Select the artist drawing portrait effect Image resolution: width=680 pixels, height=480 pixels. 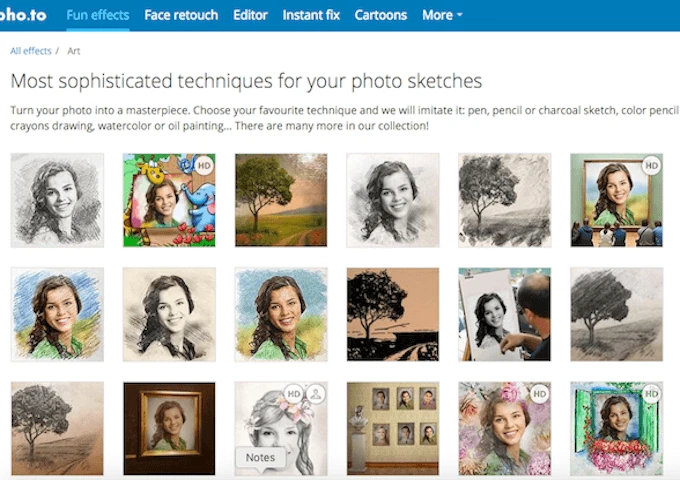[x=504, y=314]
